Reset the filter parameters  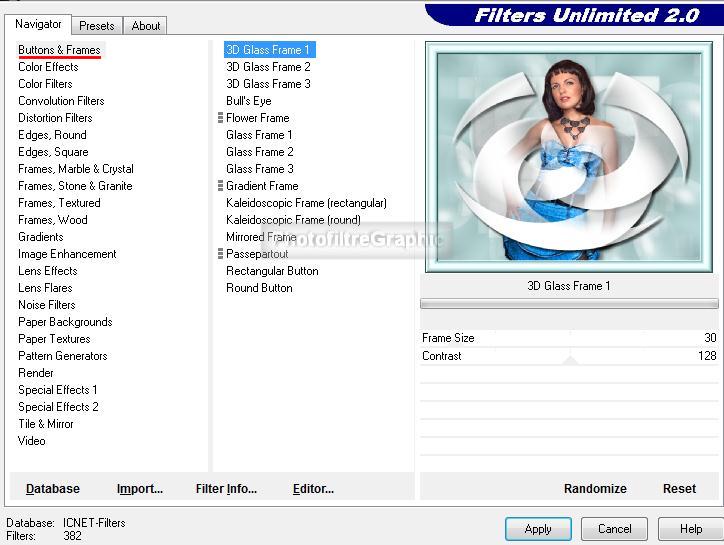[679, 489]
